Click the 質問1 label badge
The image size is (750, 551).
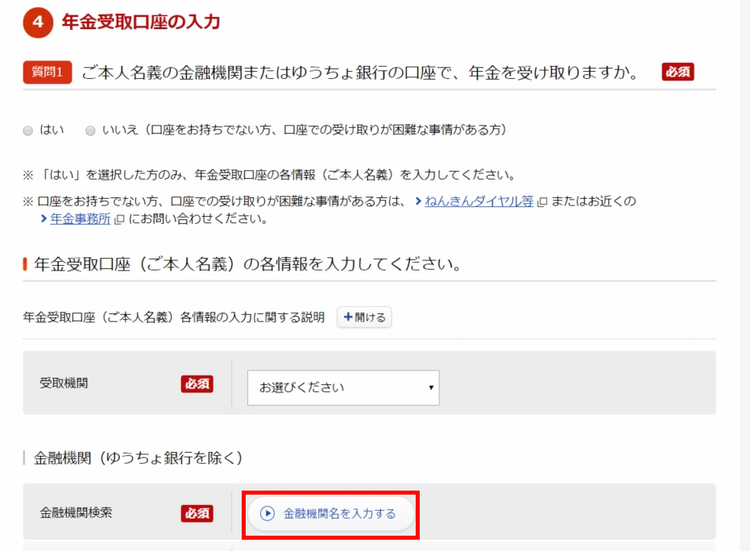pos(47,72)
